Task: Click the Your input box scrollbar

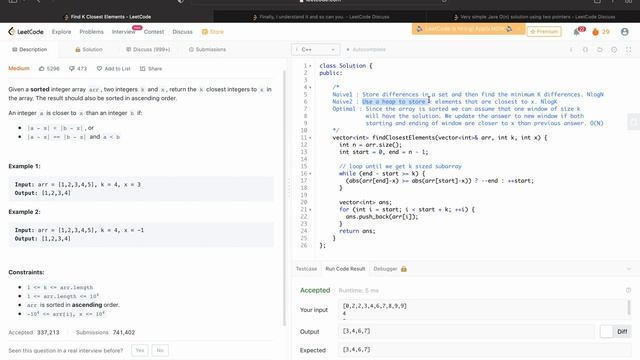Action: 629,307
